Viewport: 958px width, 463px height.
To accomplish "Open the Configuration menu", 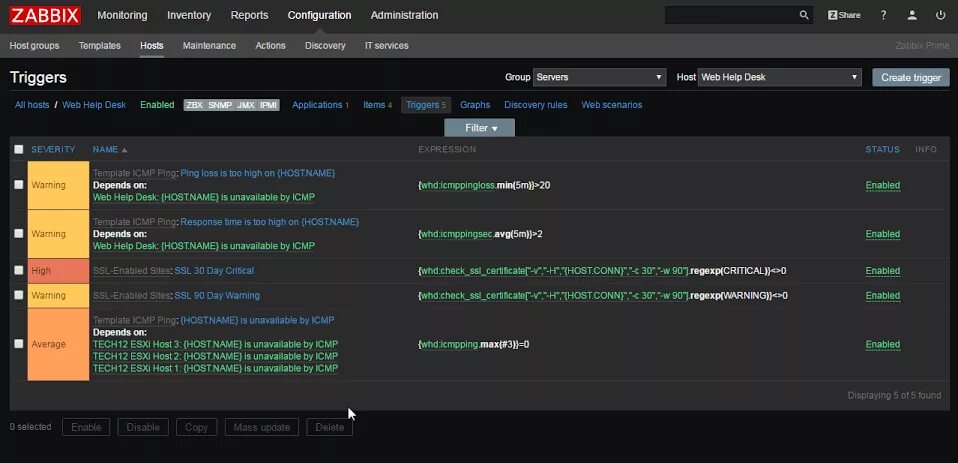I will click(x=320, y=15).
